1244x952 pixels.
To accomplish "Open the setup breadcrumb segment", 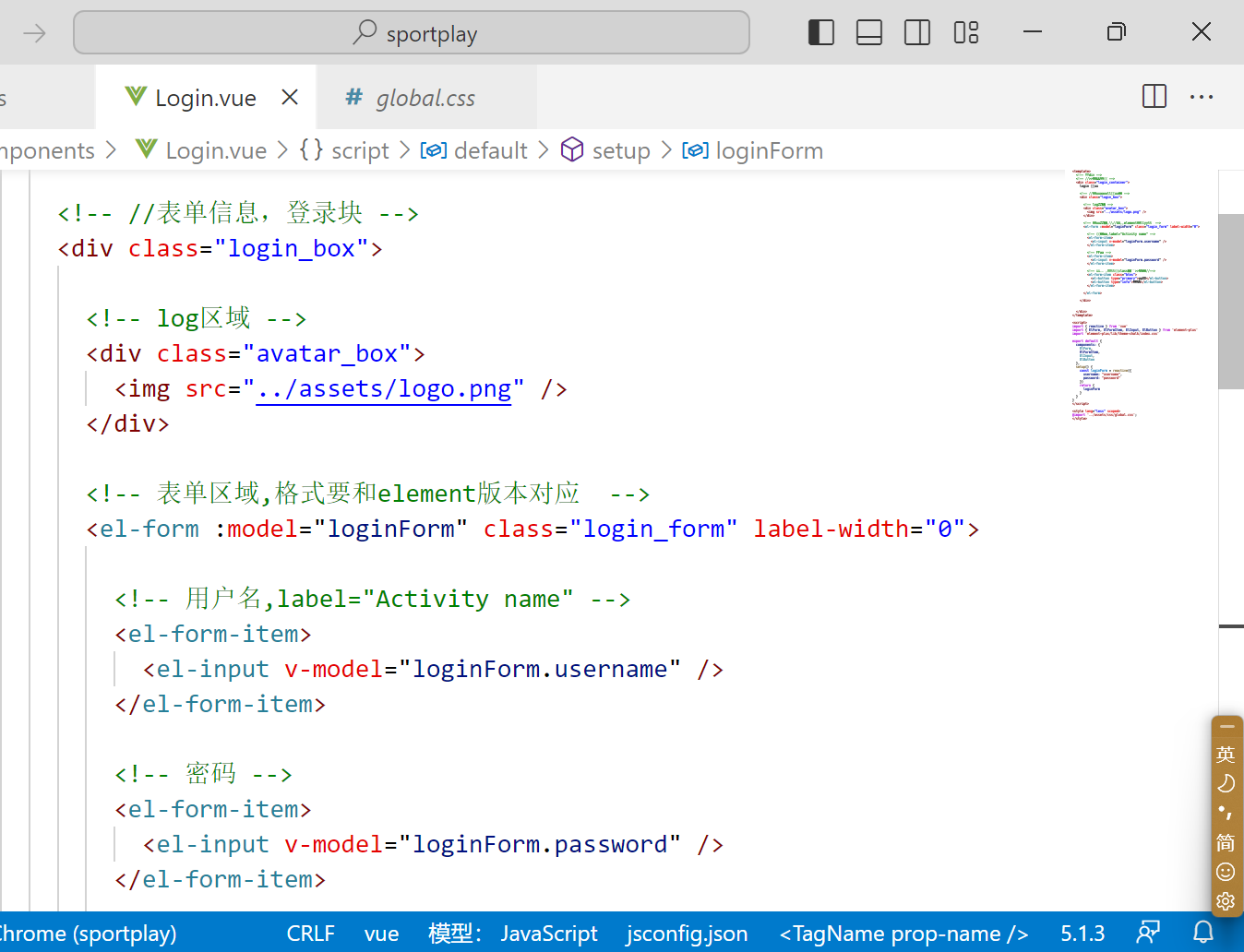I will pyautogui.click(x=621, y=150).
